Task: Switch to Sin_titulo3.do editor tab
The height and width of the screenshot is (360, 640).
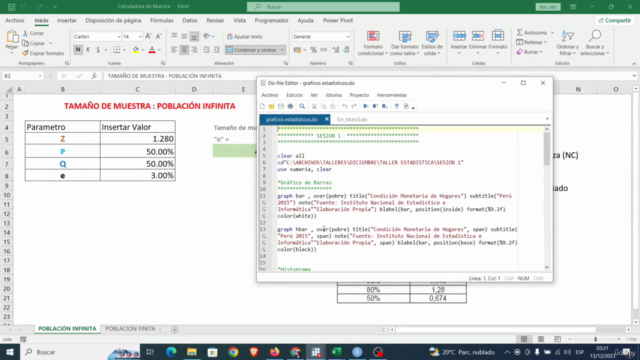Action: pyautogui.click(x=351, y=119)
